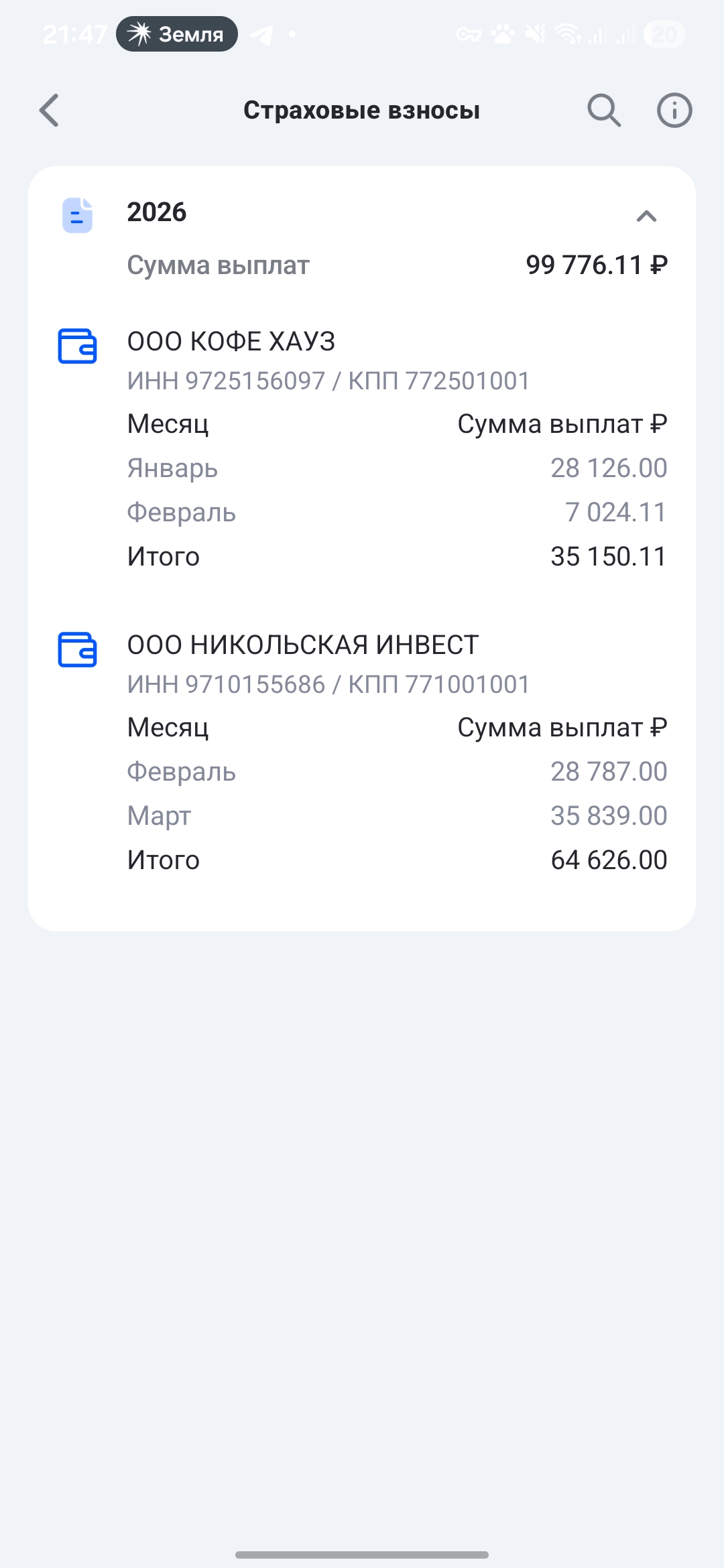Open the info circle icon
This screenshot has height=1568, width=724.
tap(674, 110)
